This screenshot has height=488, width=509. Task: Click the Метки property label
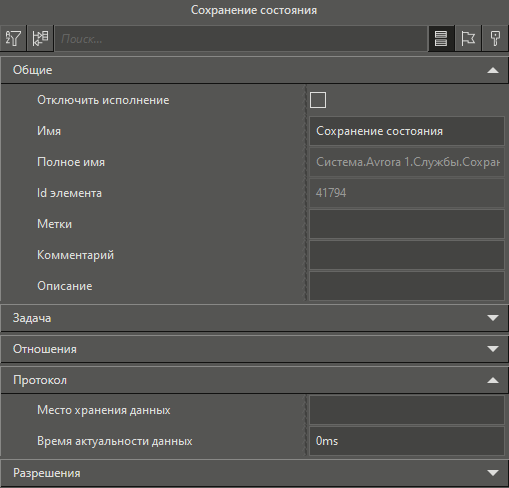point(54,224)
